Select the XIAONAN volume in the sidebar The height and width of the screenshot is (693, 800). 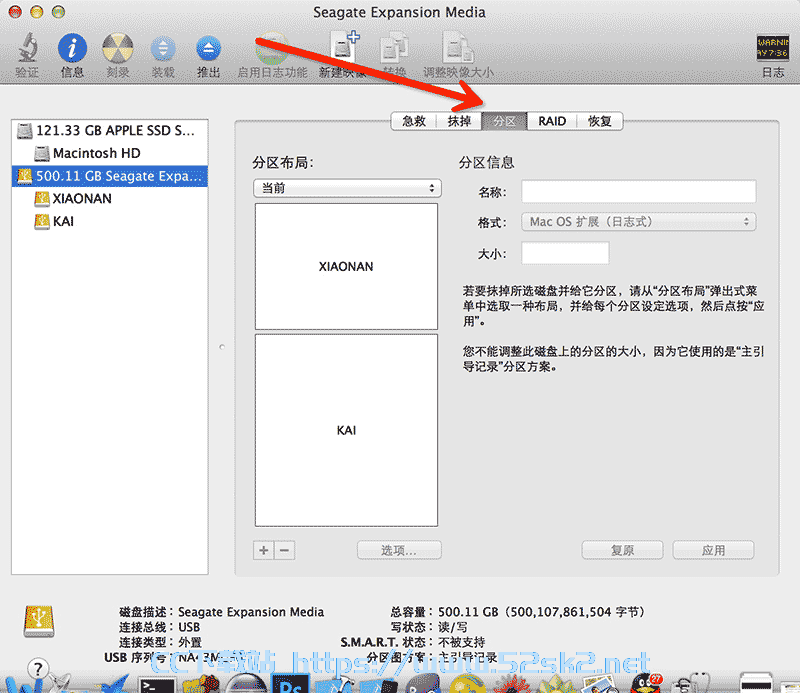coord(109,199)
